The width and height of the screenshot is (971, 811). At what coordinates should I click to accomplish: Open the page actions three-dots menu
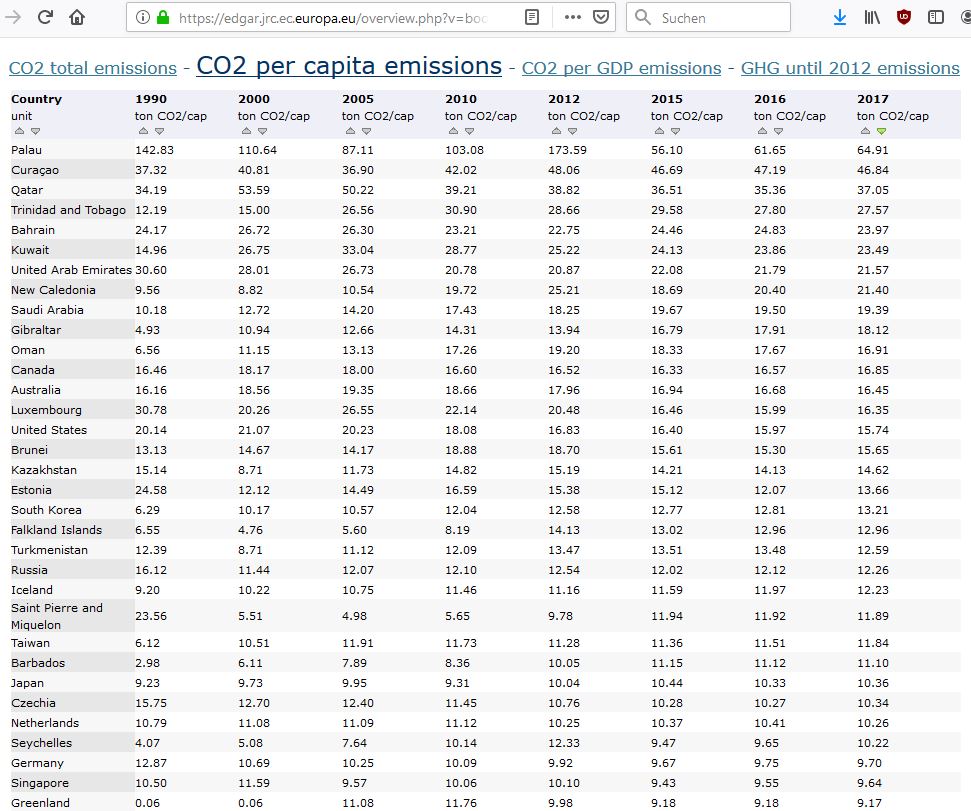tap(573, 17)
